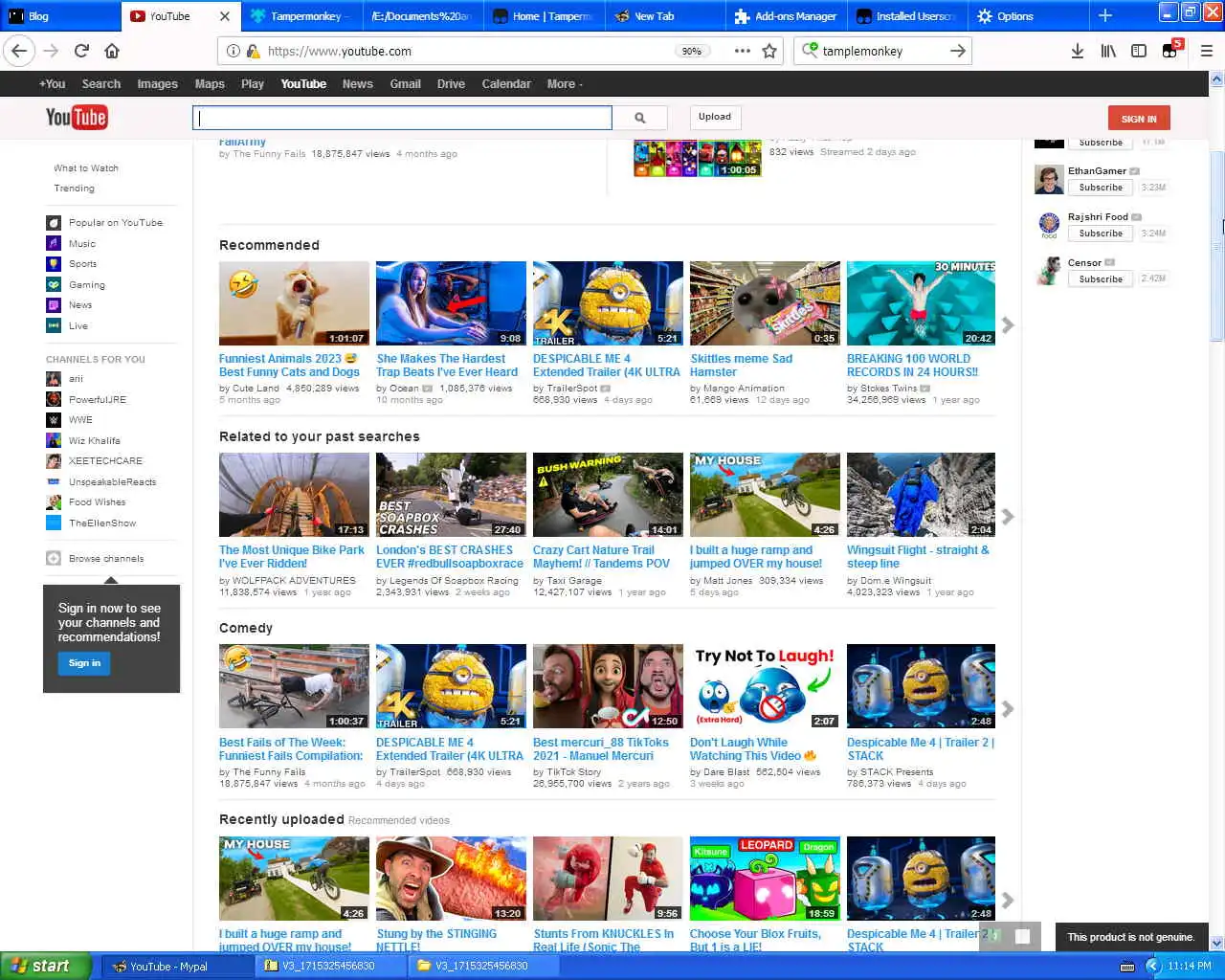This screenshot has height=980, width=1225.
Task: Open a new browser tab with plus
Action: [x=1105, y=15]
